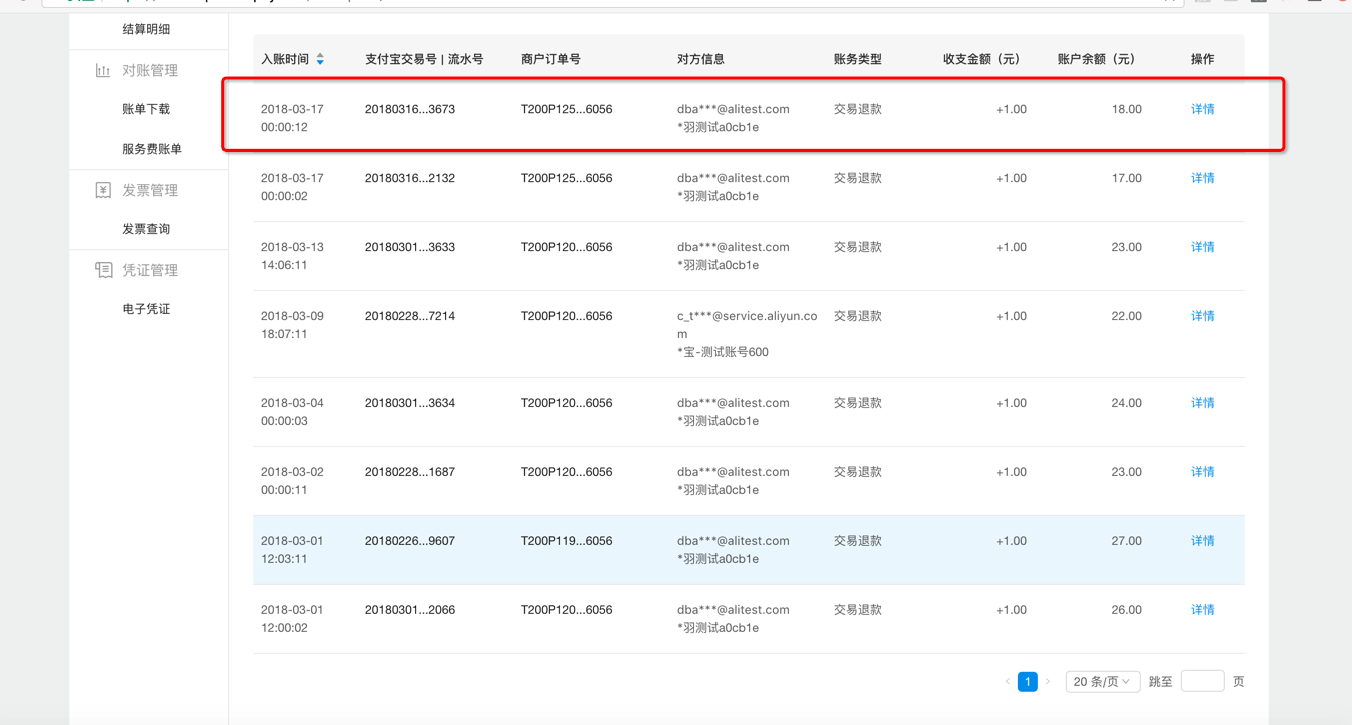
Task: Open 发票查询 in sidebar
Action: pyautogui.click(x=146, y=229)
